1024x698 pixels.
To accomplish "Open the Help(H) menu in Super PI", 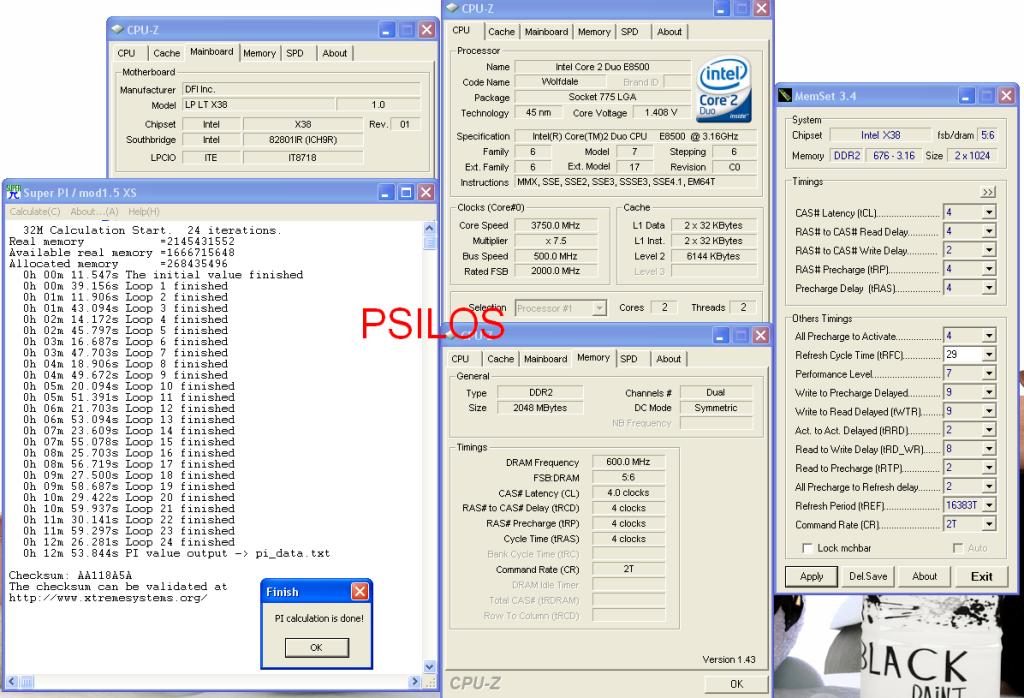I will click(144, 212).
